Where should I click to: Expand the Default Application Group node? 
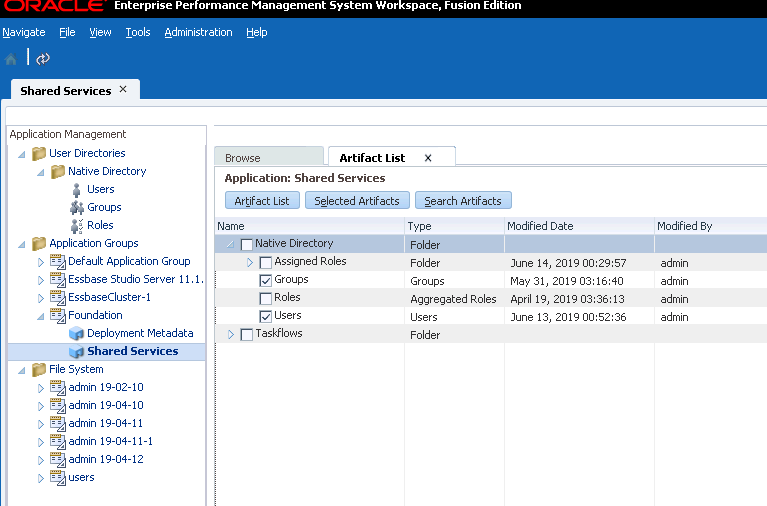[x=41, y=262]
